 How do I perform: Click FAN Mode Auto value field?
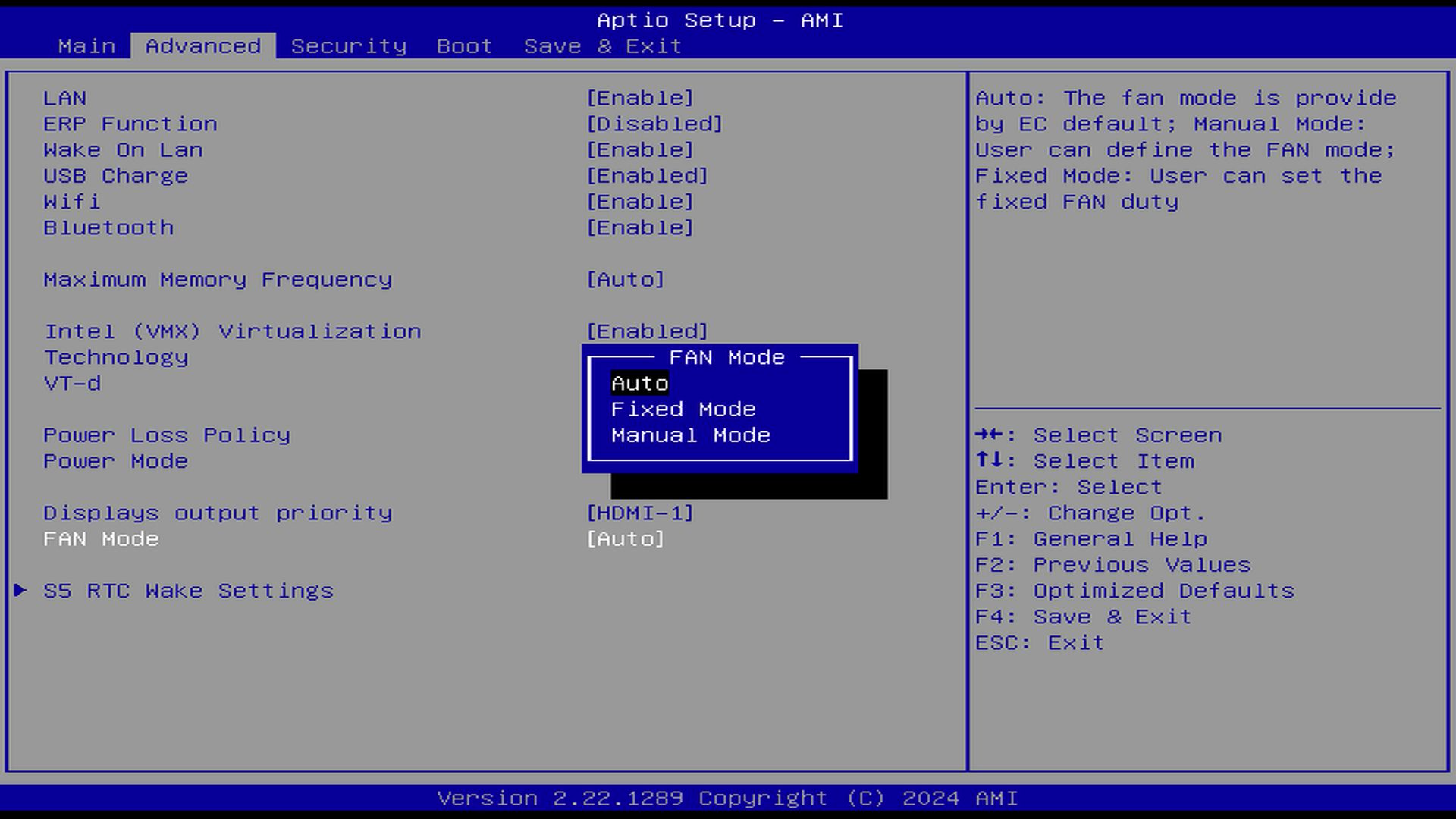625,539
